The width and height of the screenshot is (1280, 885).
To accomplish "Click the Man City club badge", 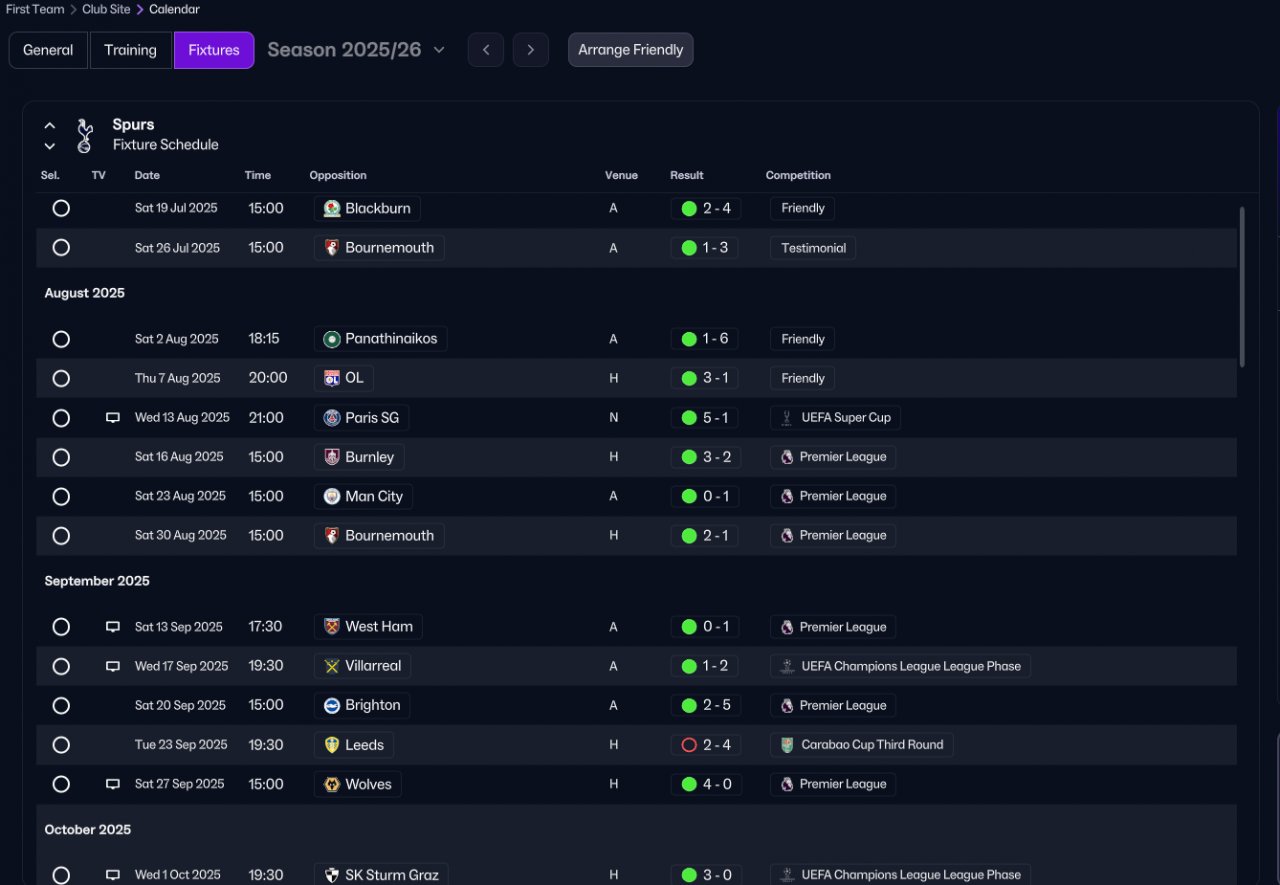I will point(332,496).
